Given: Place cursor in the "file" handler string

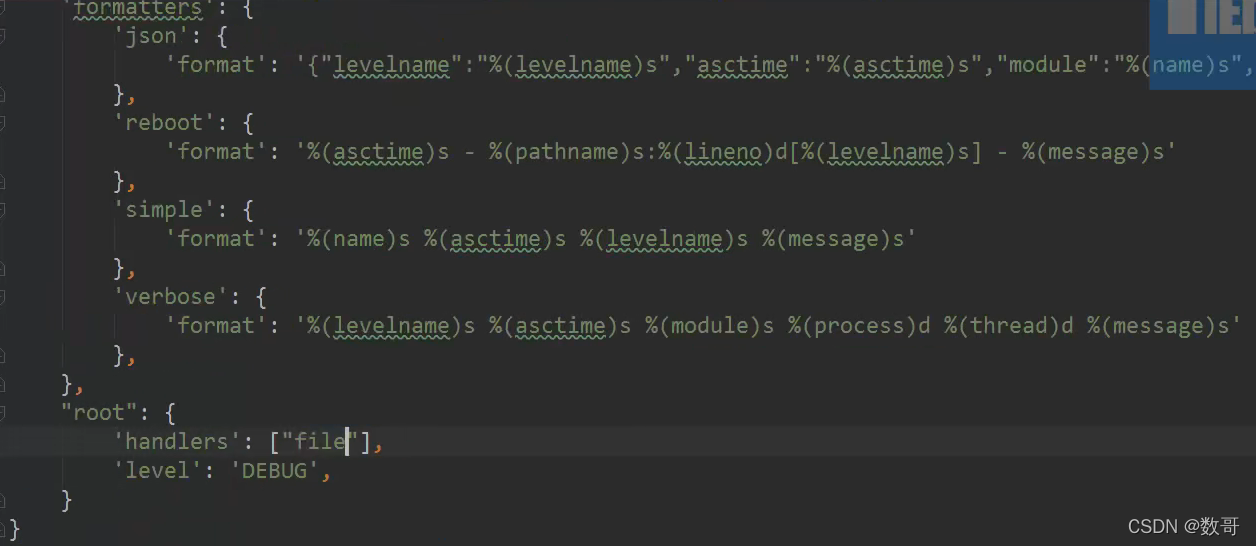Looking at the screenshot, I should pos(320,442).
